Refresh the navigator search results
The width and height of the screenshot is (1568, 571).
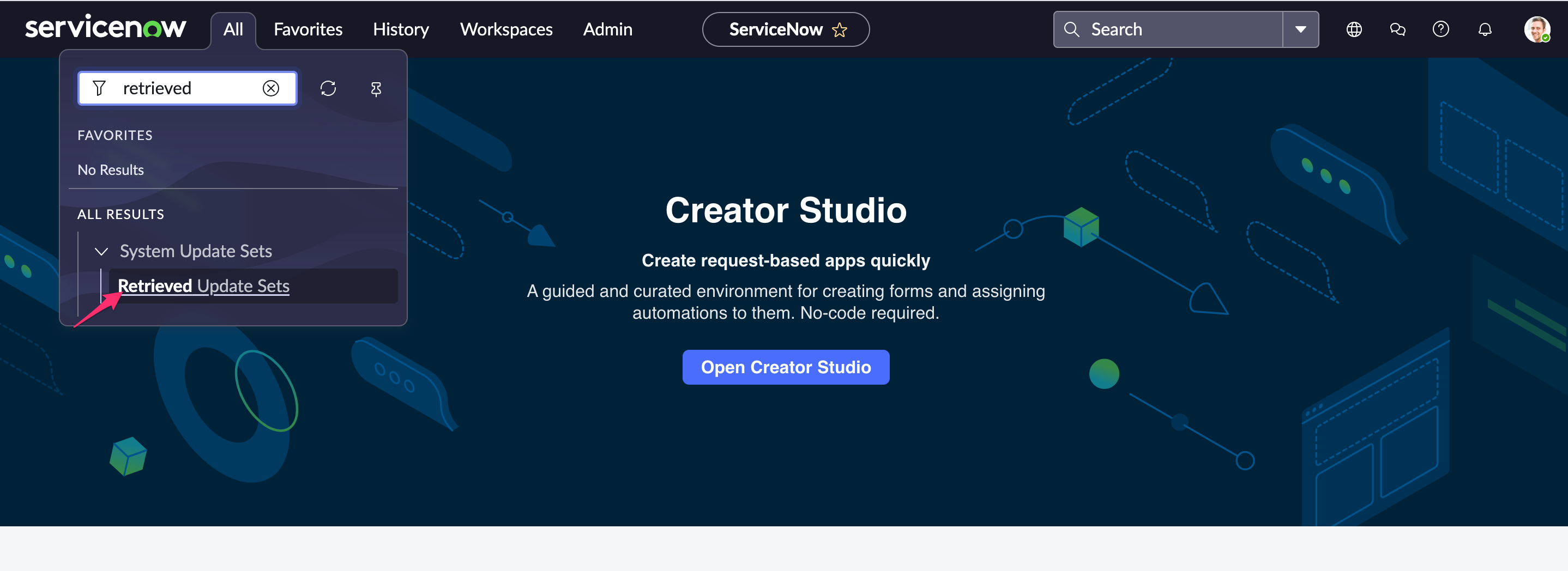pos(328,88)
